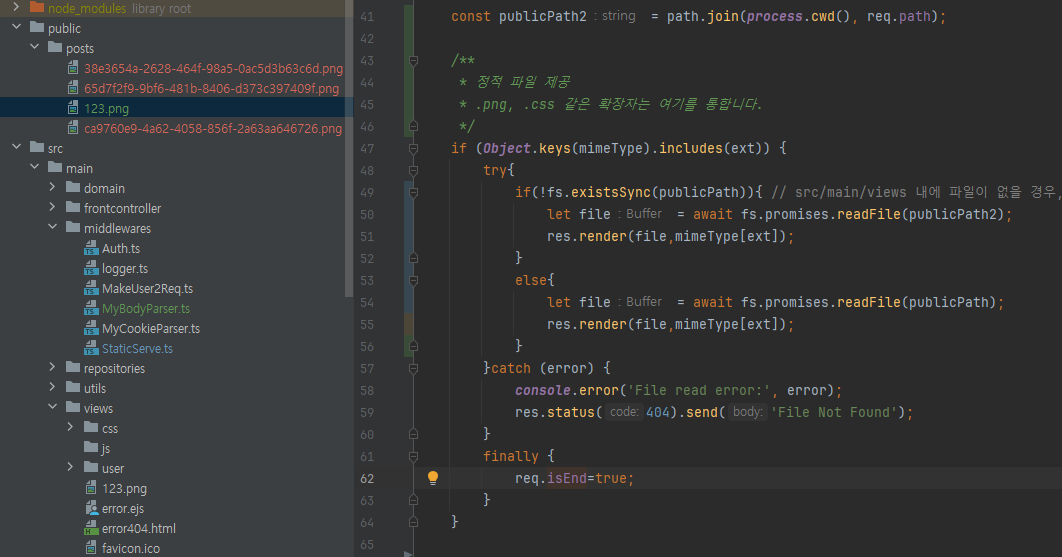Click the public folder icon
The image size is (1062, 557).
tap(37, 28)
